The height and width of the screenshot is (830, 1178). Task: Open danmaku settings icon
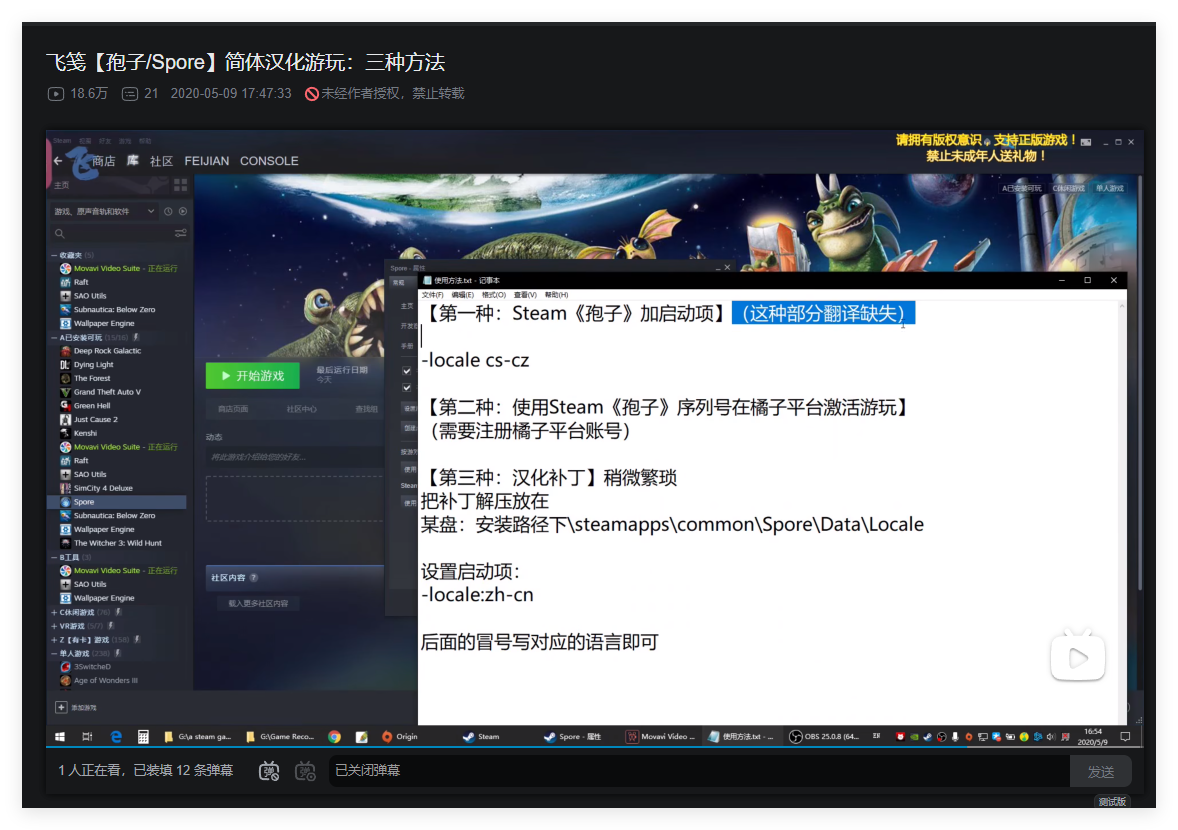click(x=305, y=771)
